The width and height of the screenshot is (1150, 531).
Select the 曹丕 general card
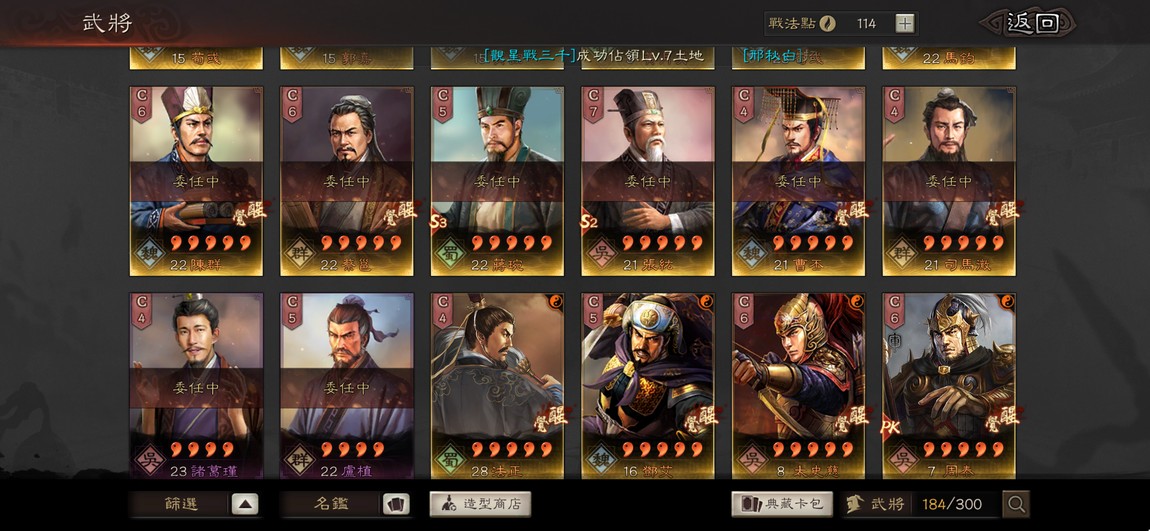(798, 181)
